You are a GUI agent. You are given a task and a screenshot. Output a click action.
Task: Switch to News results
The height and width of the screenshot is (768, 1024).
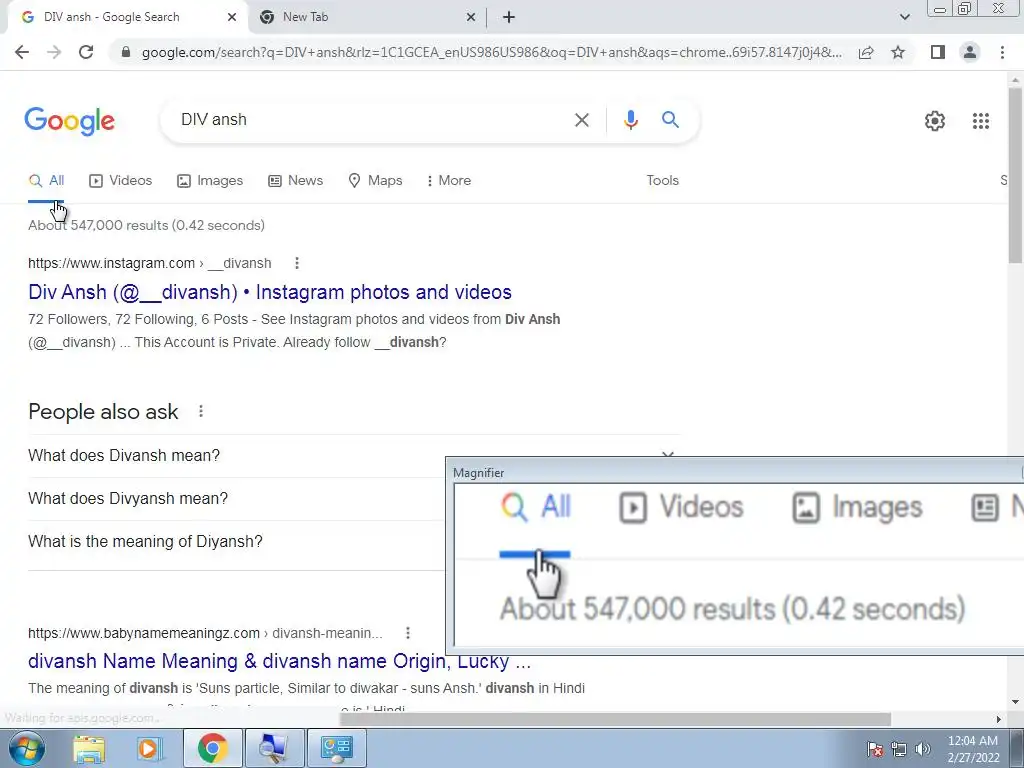[x=296, y=181]
